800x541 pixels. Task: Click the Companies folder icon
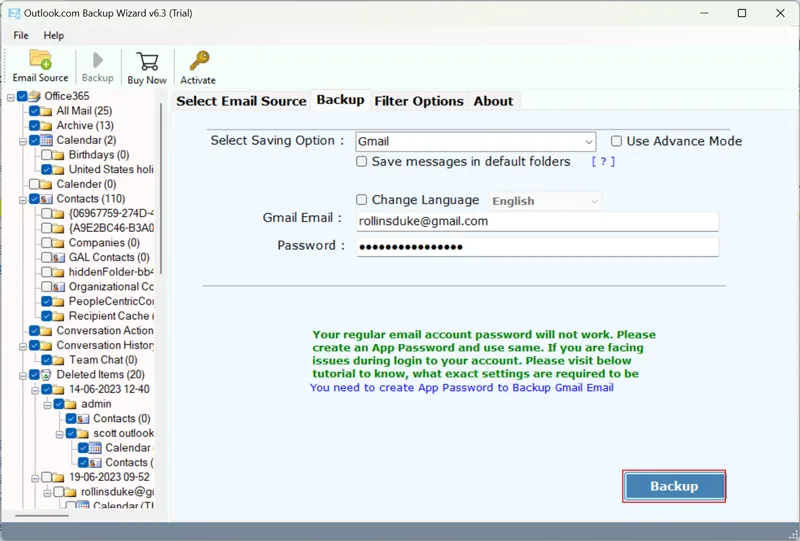(x=59, y=243)
